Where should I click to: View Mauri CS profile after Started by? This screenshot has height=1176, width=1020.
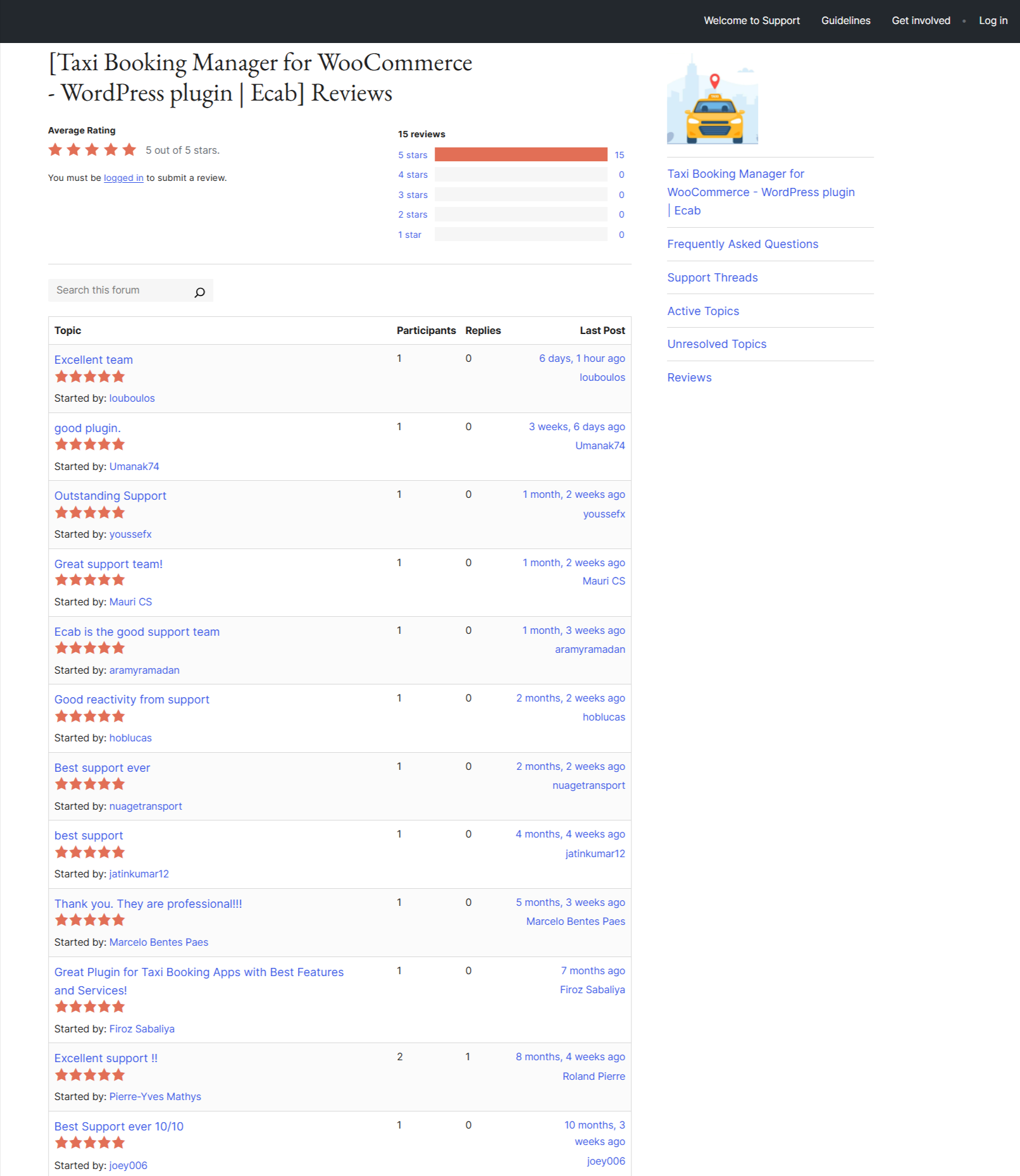[130, 602]
